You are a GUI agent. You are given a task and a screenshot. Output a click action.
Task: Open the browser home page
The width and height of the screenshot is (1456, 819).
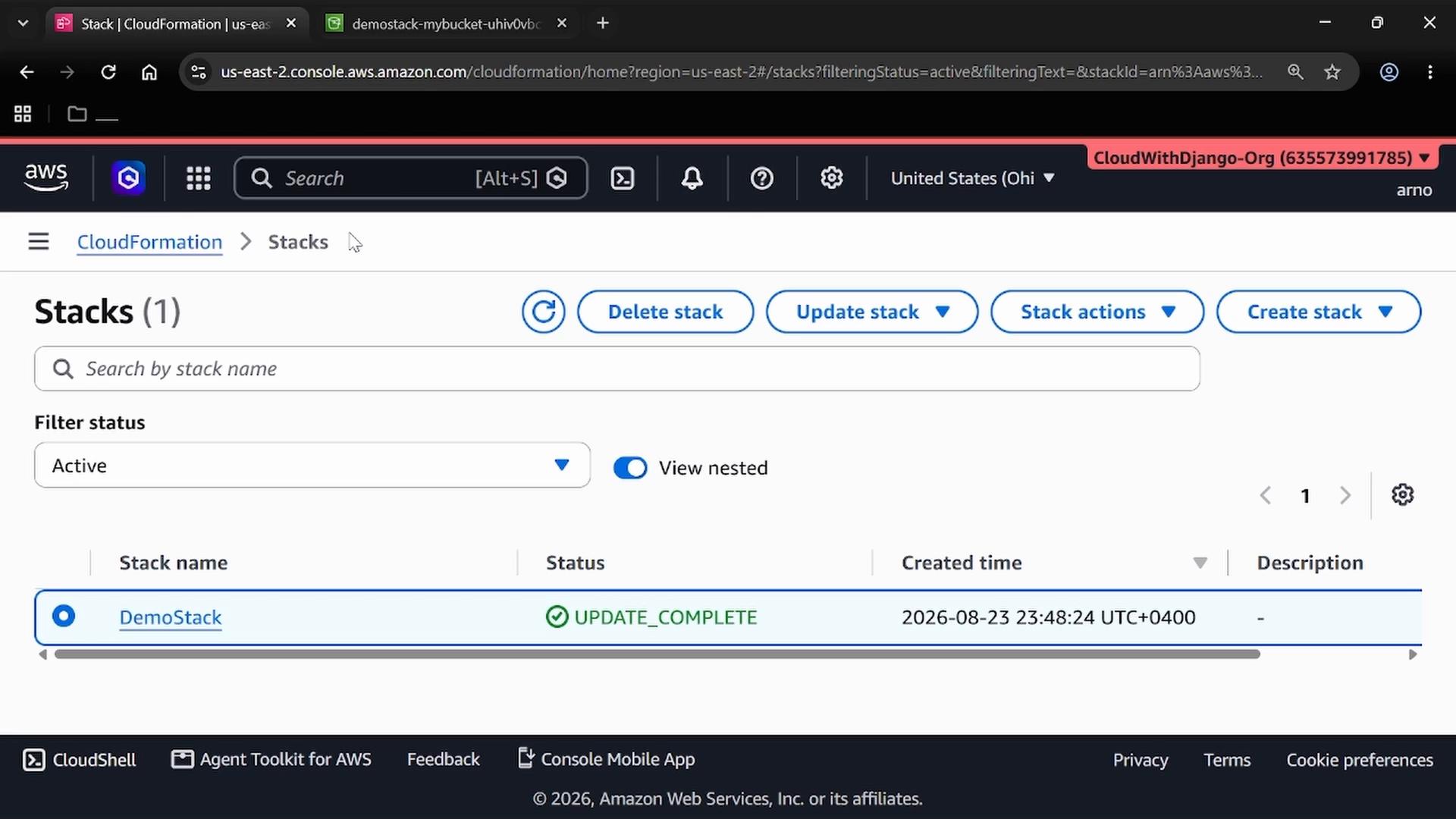(149, 72)
